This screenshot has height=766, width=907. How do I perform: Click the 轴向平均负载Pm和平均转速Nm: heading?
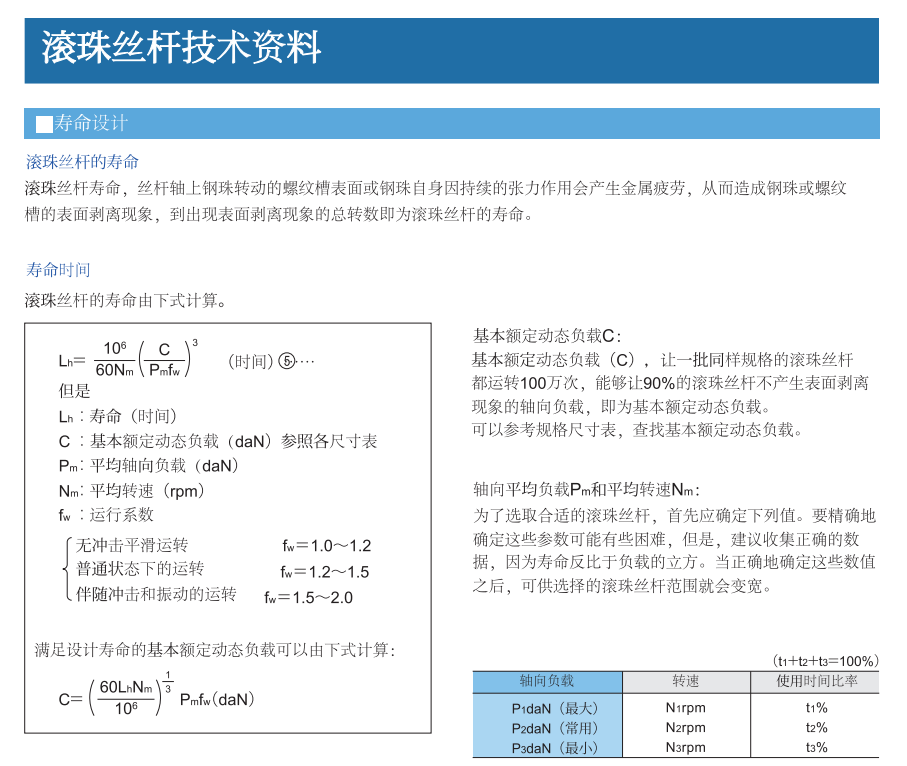click(586, 490)
